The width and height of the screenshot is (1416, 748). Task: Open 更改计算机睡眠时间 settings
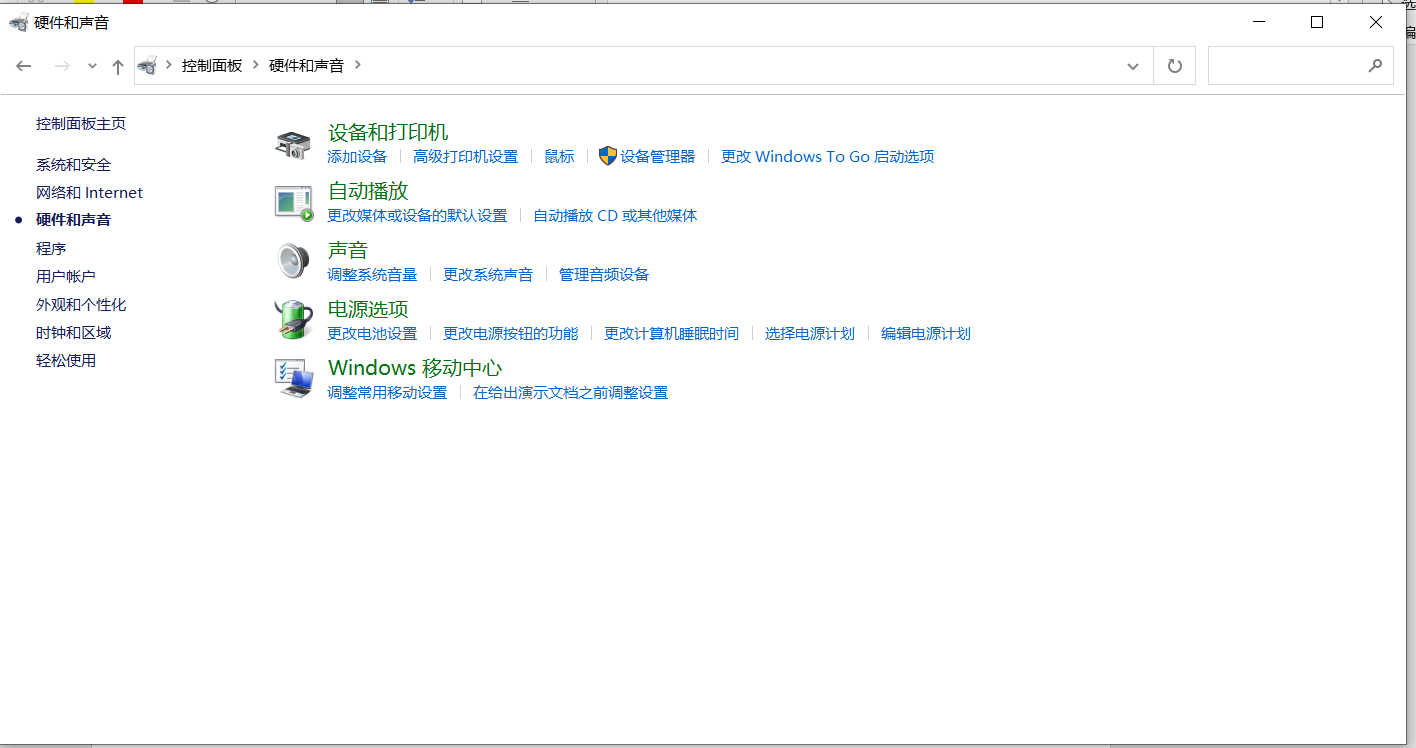click(x=671, y=333)
